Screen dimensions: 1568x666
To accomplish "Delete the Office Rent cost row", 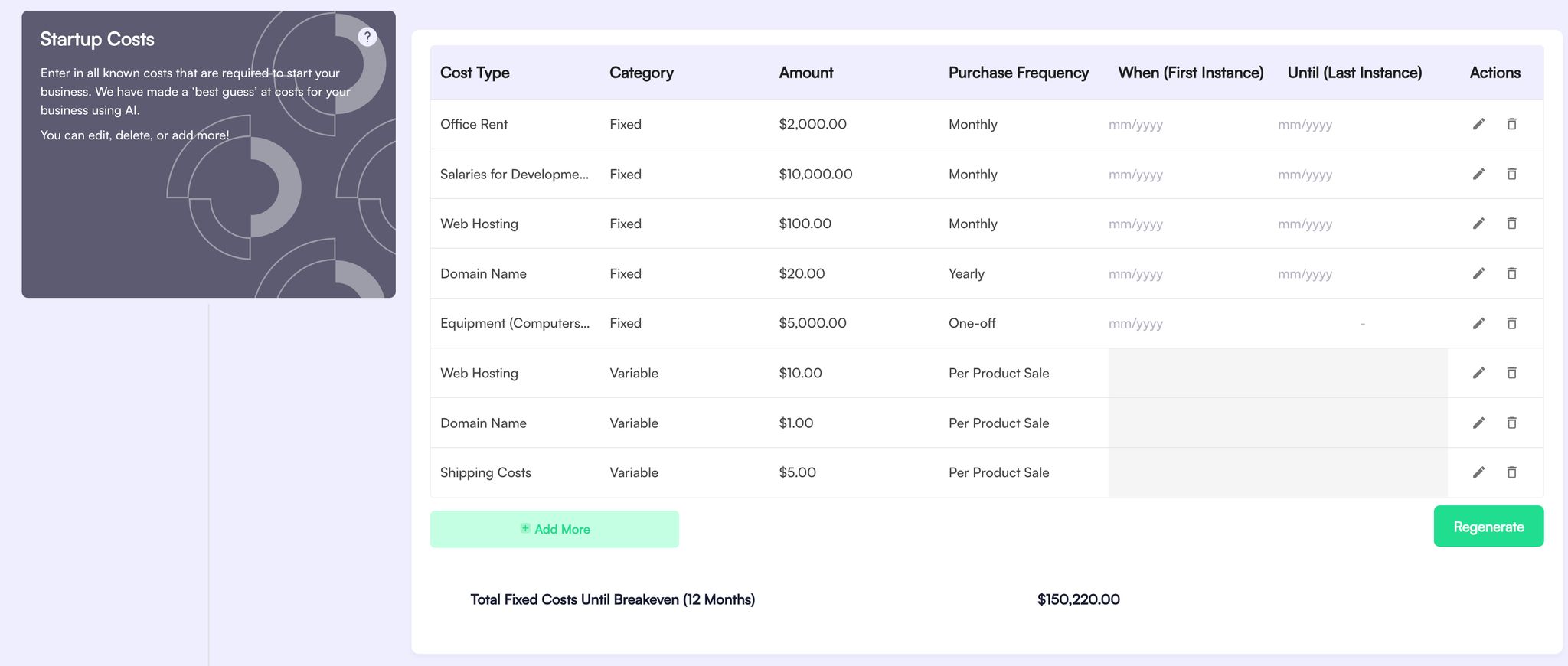I will pyautogui.click(x=1511, y=124).
